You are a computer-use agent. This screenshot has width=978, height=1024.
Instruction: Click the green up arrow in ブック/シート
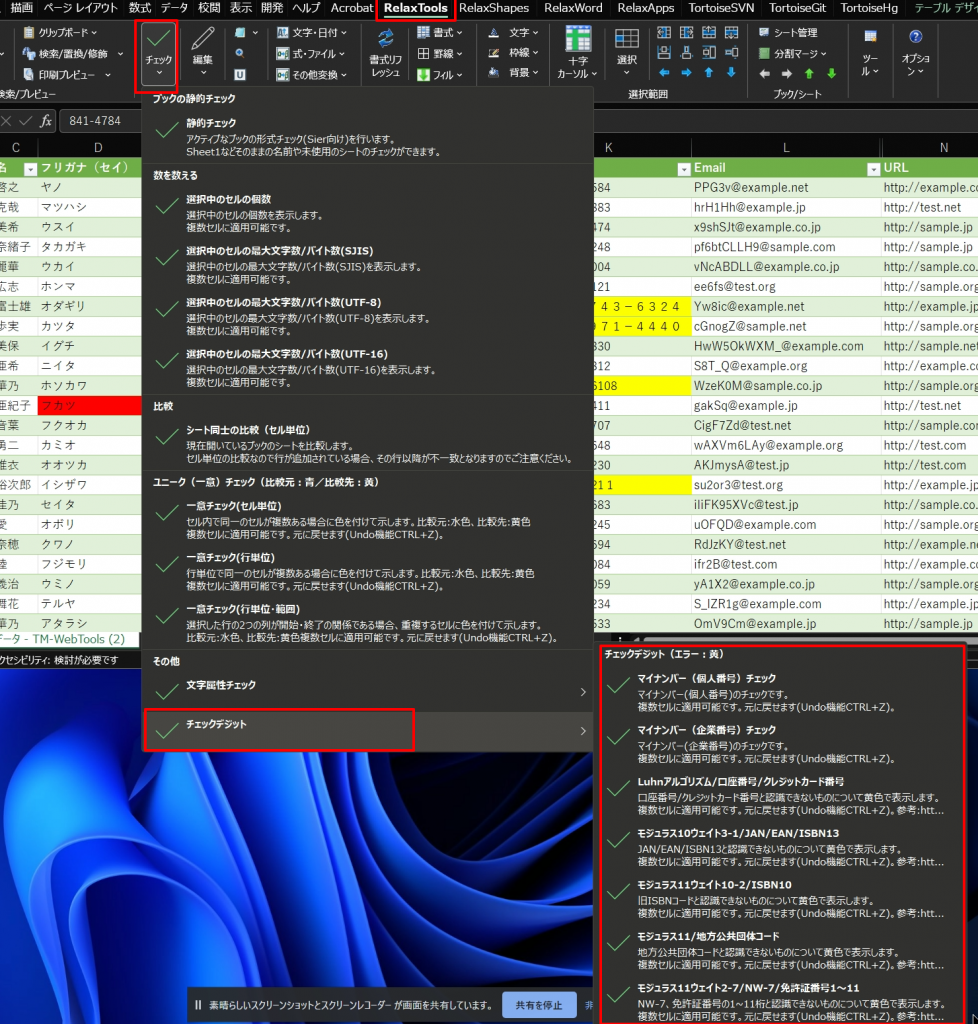[809, 74]
